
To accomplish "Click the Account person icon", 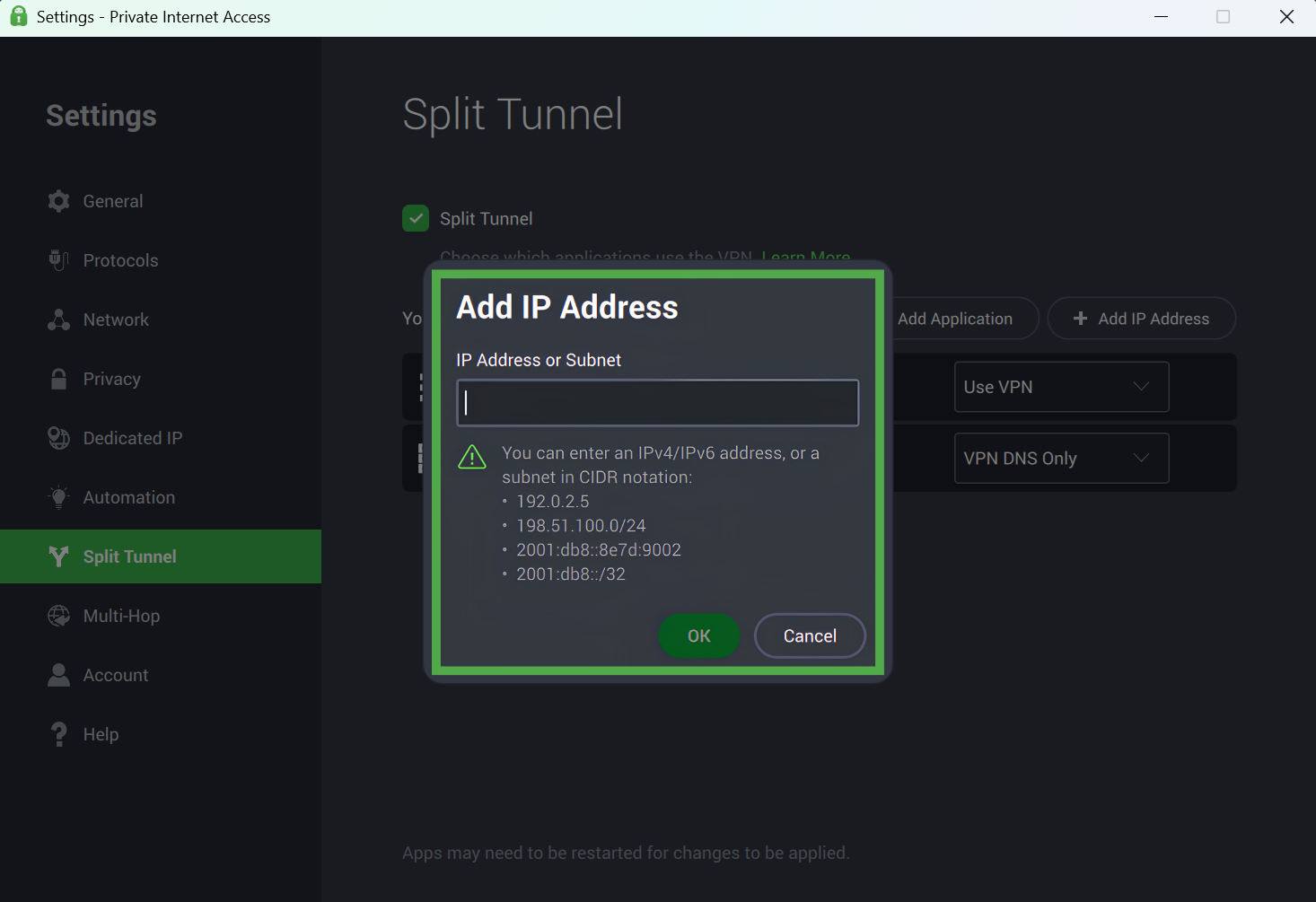I will pos(58,675).
